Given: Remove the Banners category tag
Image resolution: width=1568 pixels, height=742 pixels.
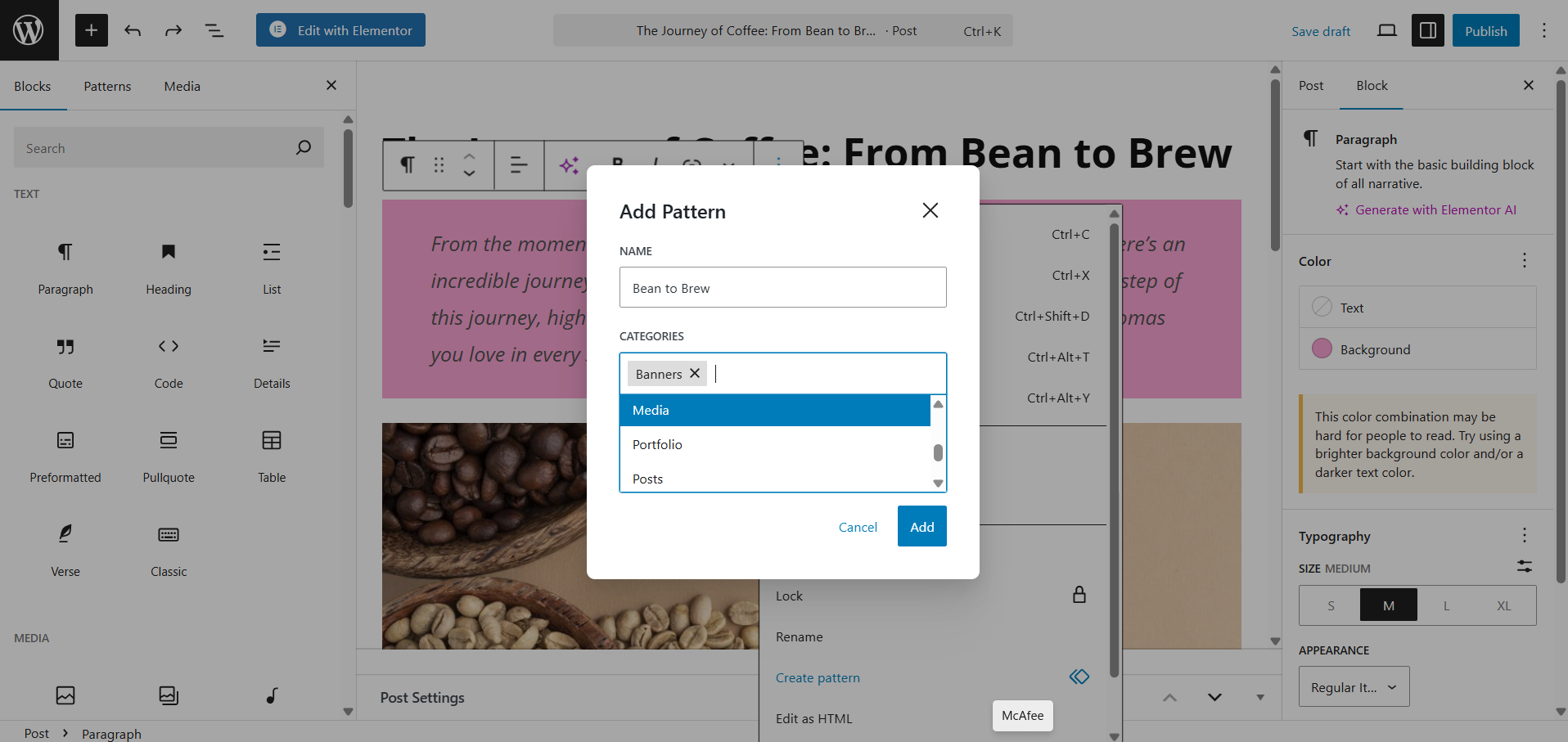Looking at the screenshot, I should (x=695, y=373).
